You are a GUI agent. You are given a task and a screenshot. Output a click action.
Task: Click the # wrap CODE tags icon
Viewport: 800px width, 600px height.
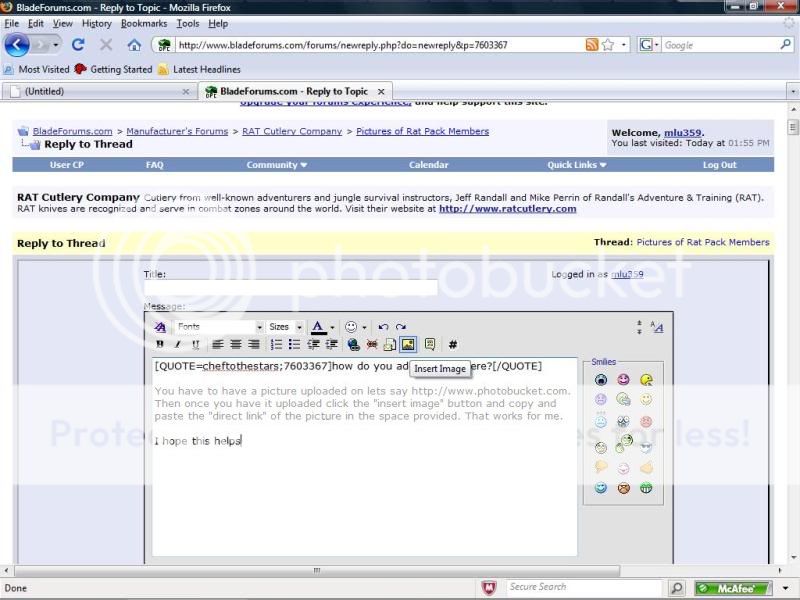click(453, 344)
